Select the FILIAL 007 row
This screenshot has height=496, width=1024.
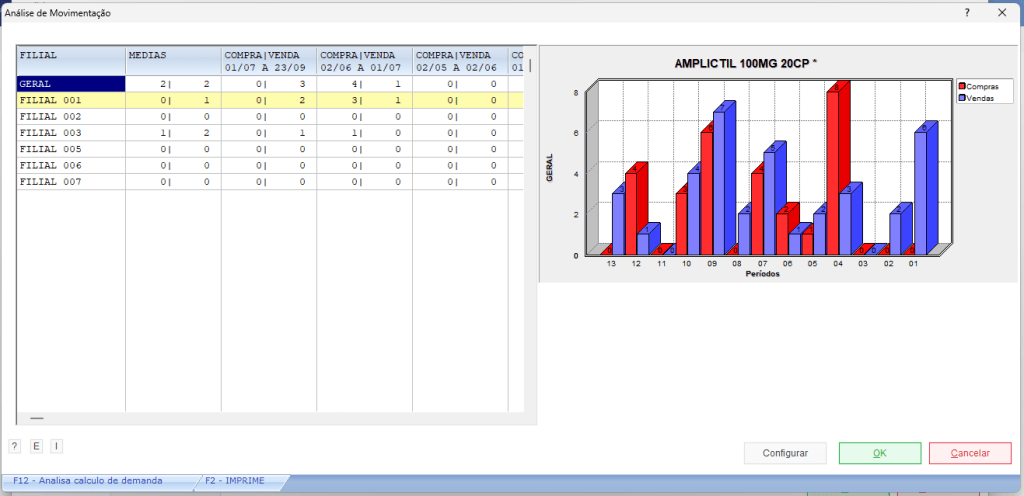70,181
